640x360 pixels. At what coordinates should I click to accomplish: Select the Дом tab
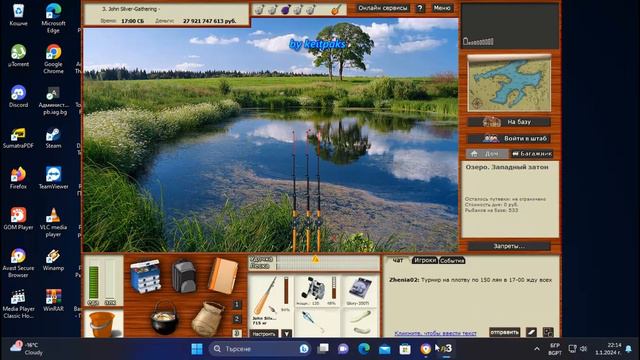coord(487,154)
